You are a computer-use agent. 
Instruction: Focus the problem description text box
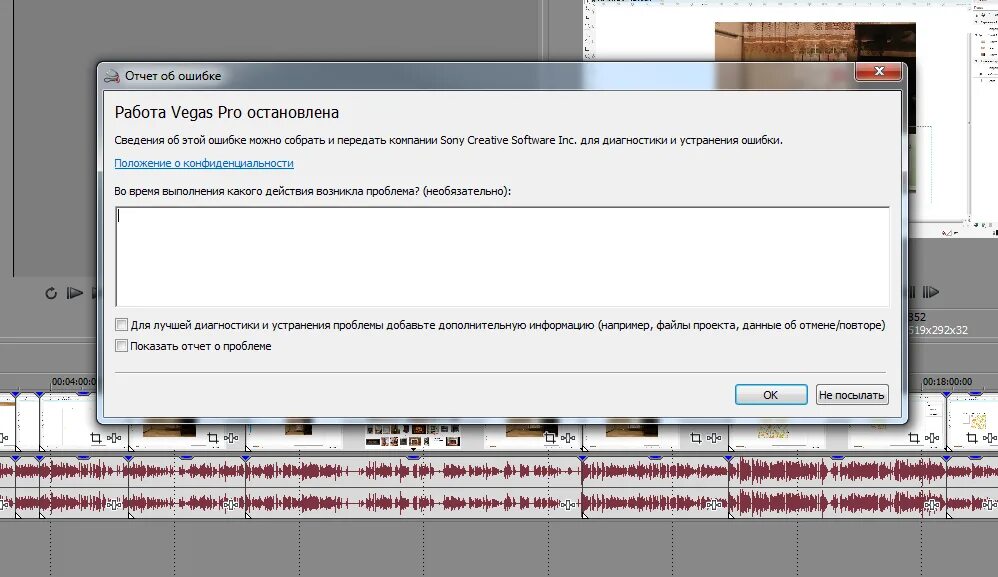502,256
